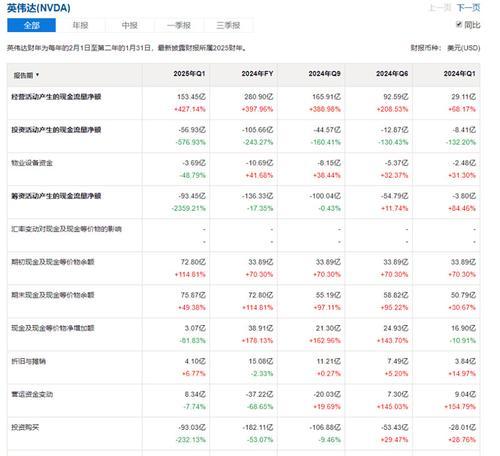Select 折旧与摊销 row label

click(29, 361)
